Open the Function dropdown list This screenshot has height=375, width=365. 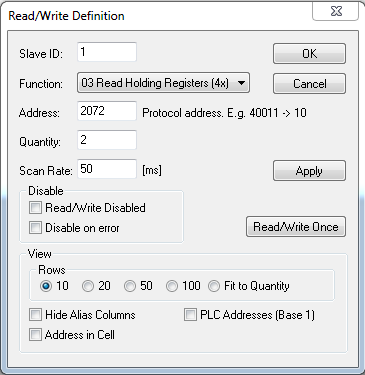(x=163, y=83)
